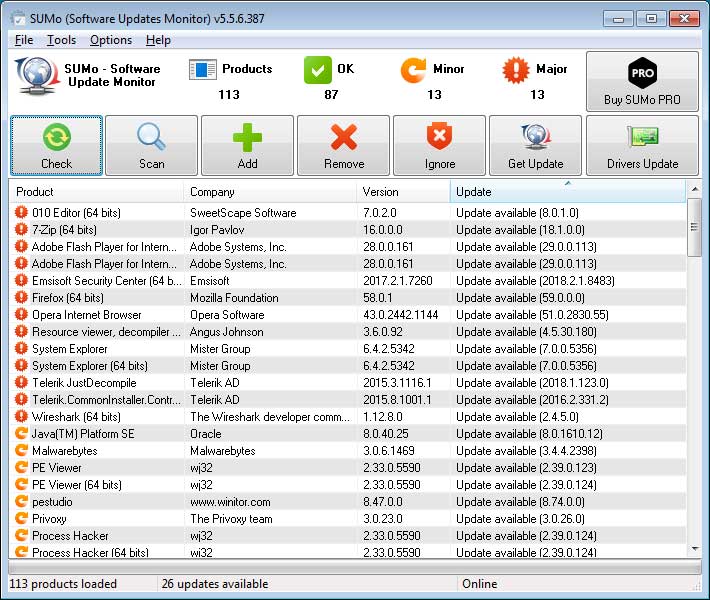The image size is (710, 600).
Task: Click company cell SweetScape Software
Action: [x=243, y=213]
